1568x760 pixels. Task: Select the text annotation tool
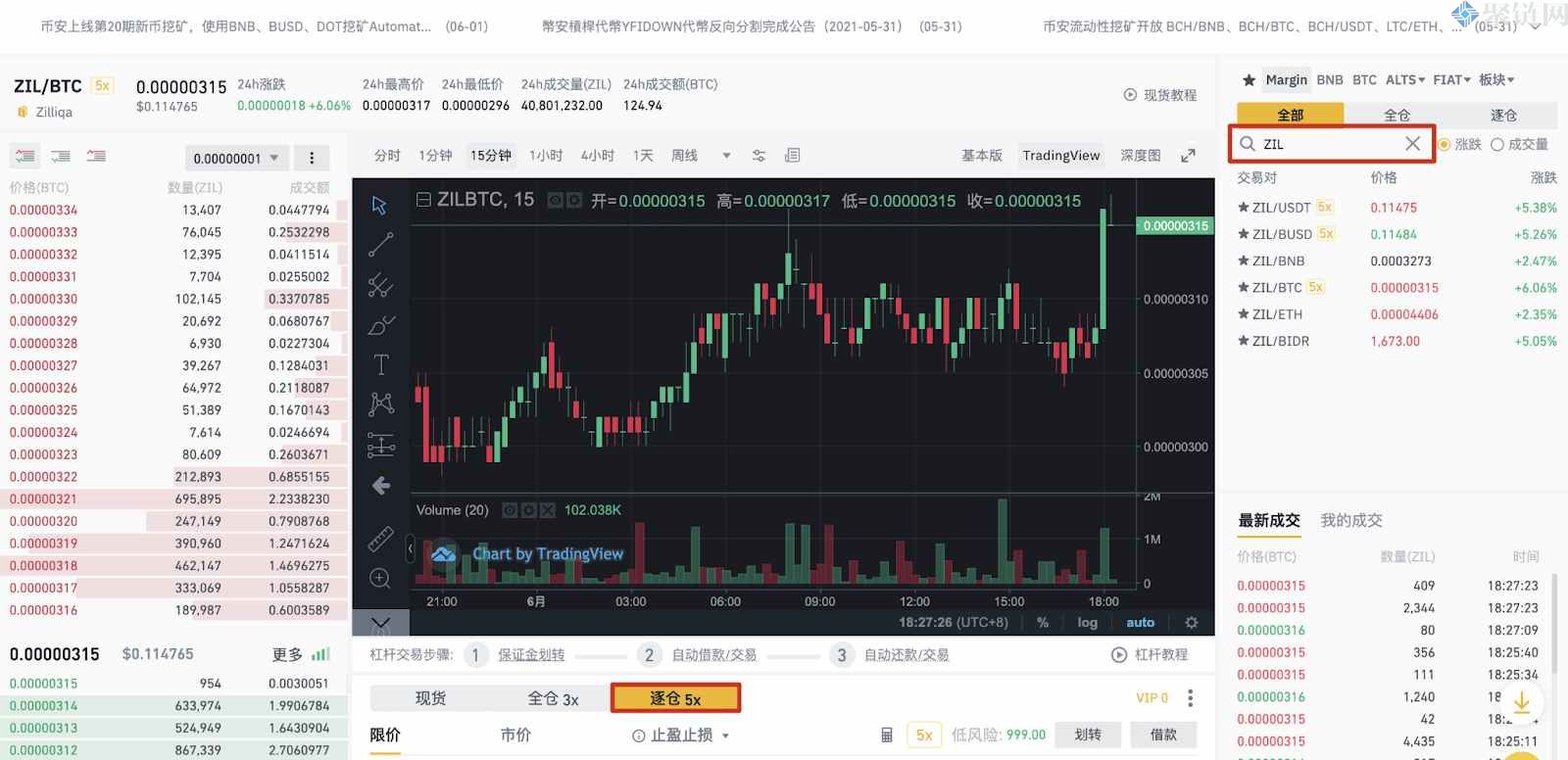pos(381,364)
